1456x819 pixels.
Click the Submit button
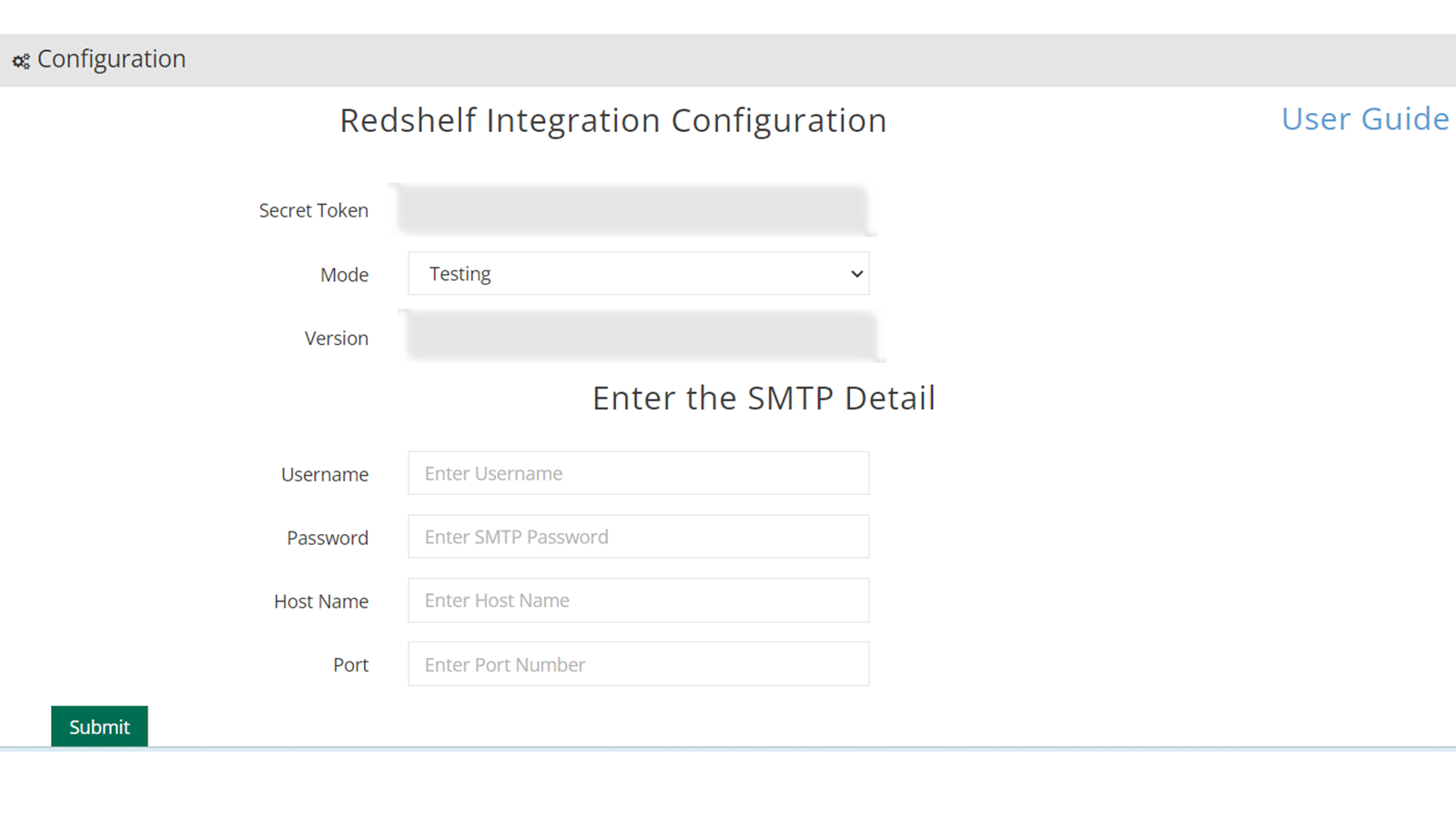tap(99, 726)
